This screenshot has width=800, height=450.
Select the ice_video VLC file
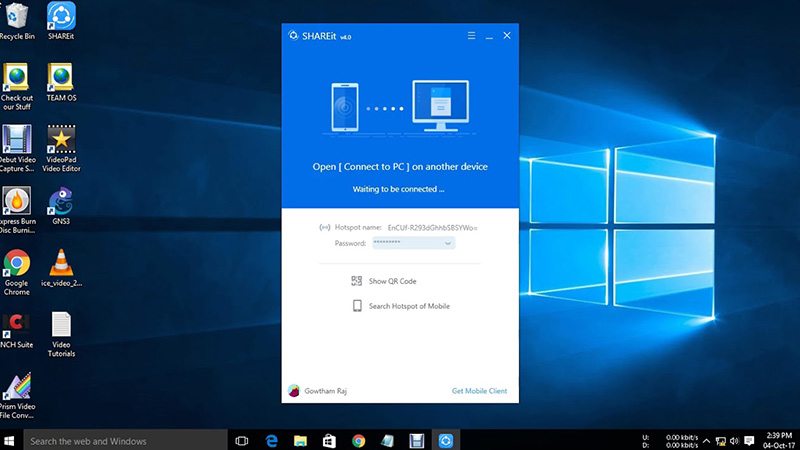[61, 268]
